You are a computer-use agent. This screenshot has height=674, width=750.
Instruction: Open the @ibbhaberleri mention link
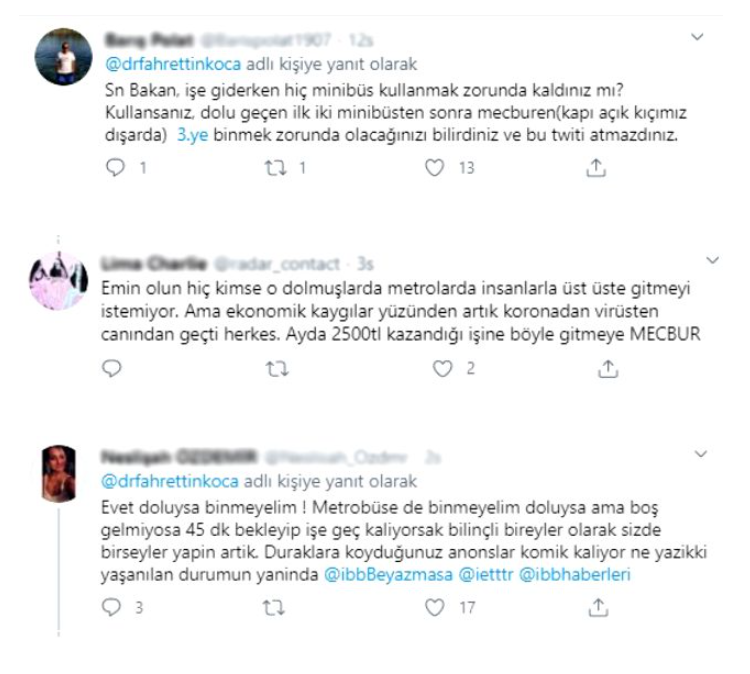click(575, 574)
